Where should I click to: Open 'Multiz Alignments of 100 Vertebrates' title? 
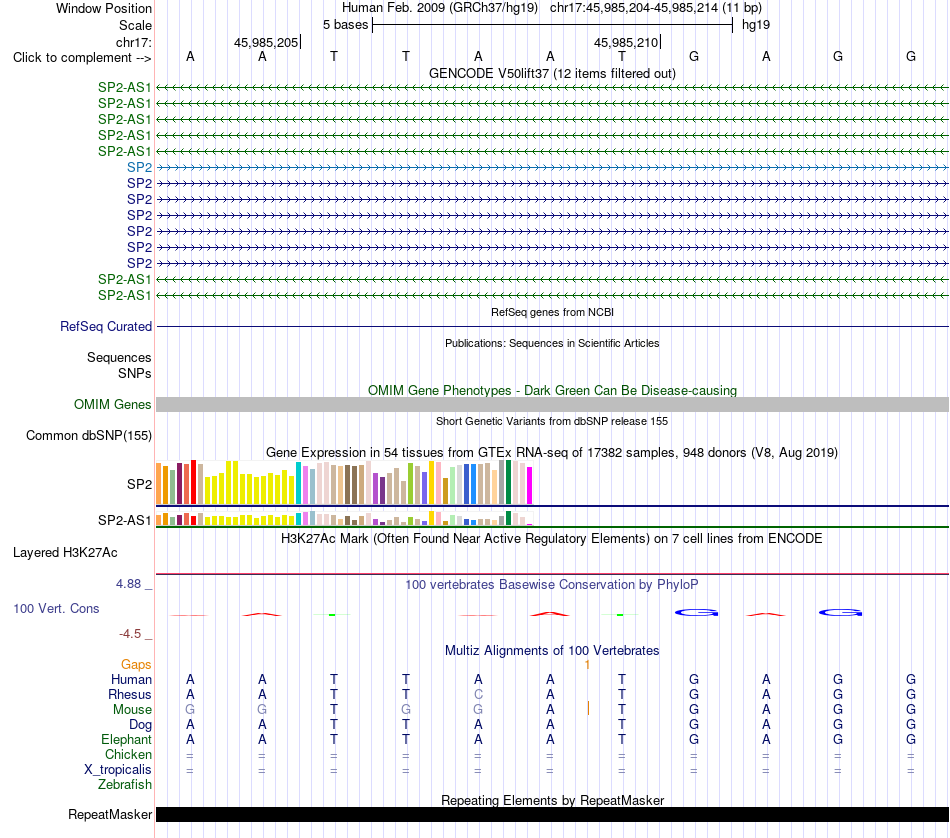tap(552, 651)
